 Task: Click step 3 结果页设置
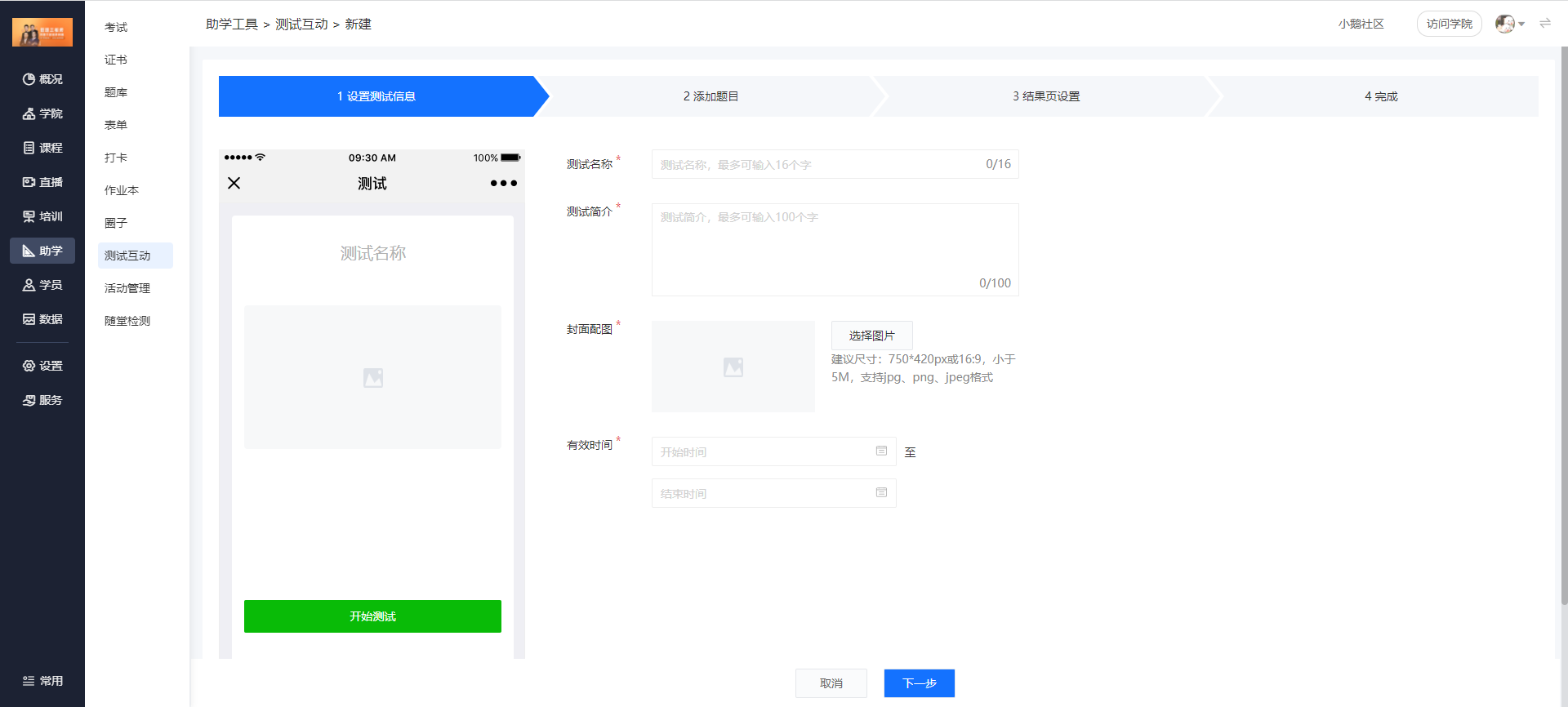pyautogui.click(x=1046, y=96)
